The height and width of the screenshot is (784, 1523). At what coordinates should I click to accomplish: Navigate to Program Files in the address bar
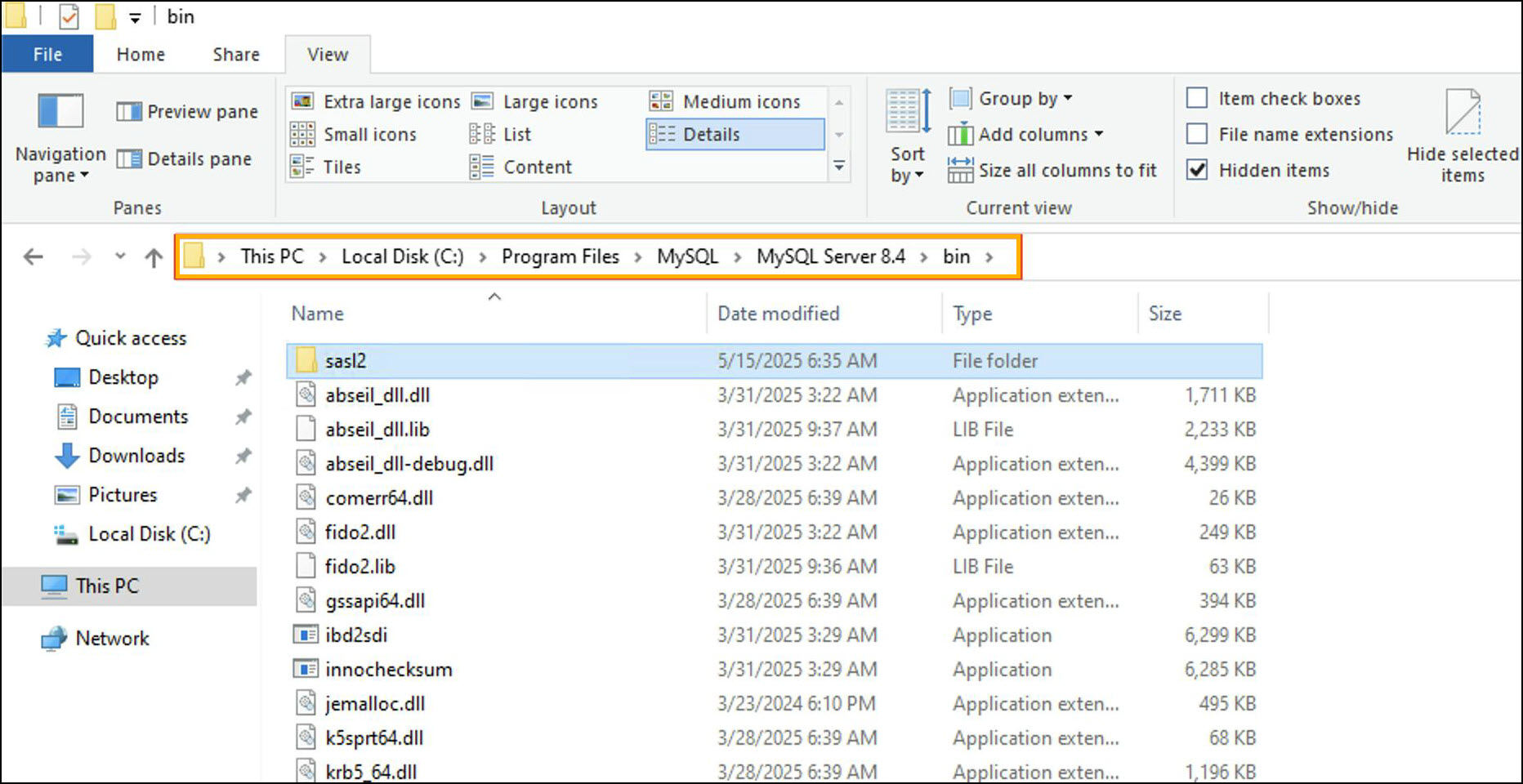pos(561,257)
